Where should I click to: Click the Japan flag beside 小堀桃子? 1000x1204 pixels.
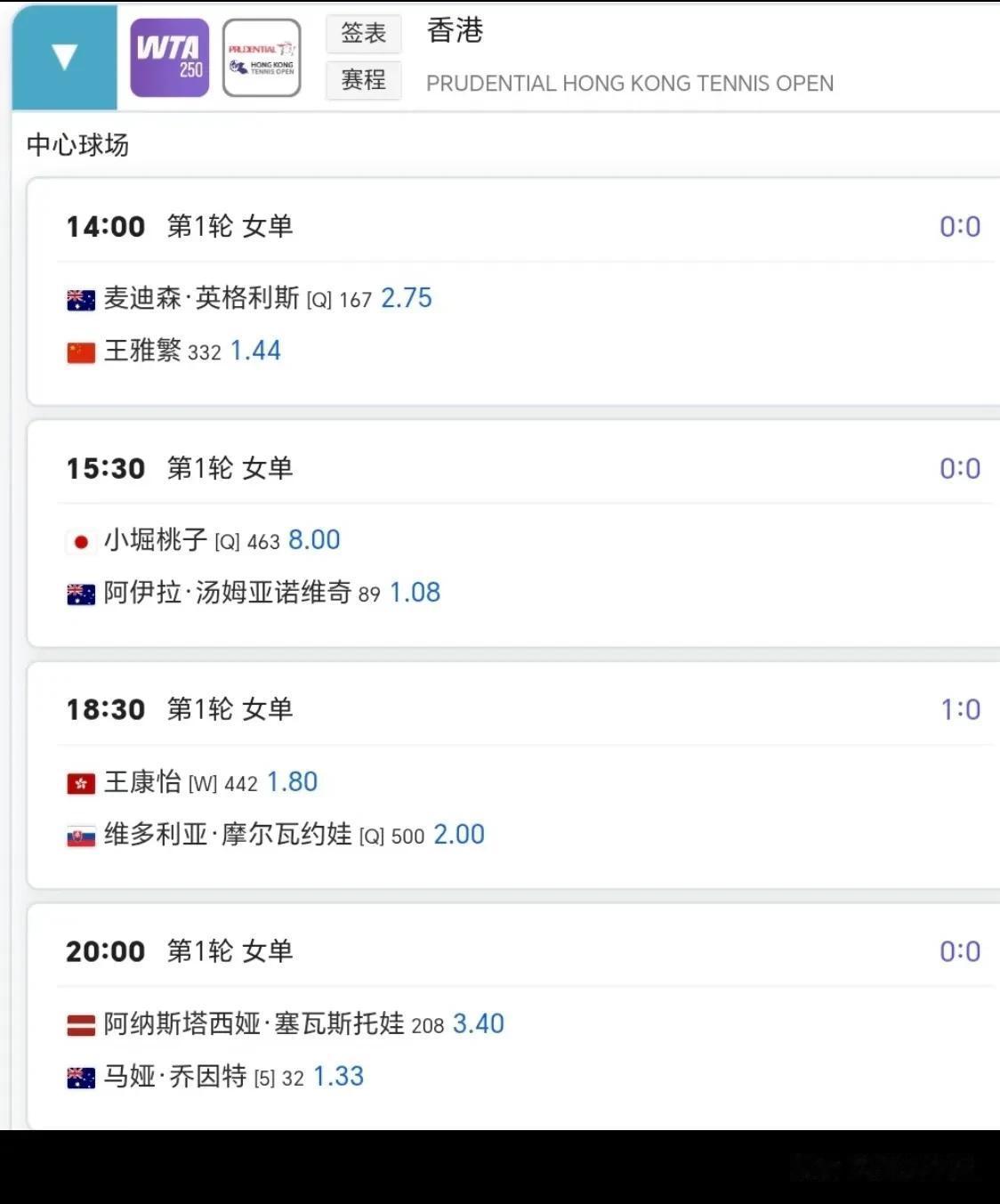pyautogui.click(x=81, y=542)
